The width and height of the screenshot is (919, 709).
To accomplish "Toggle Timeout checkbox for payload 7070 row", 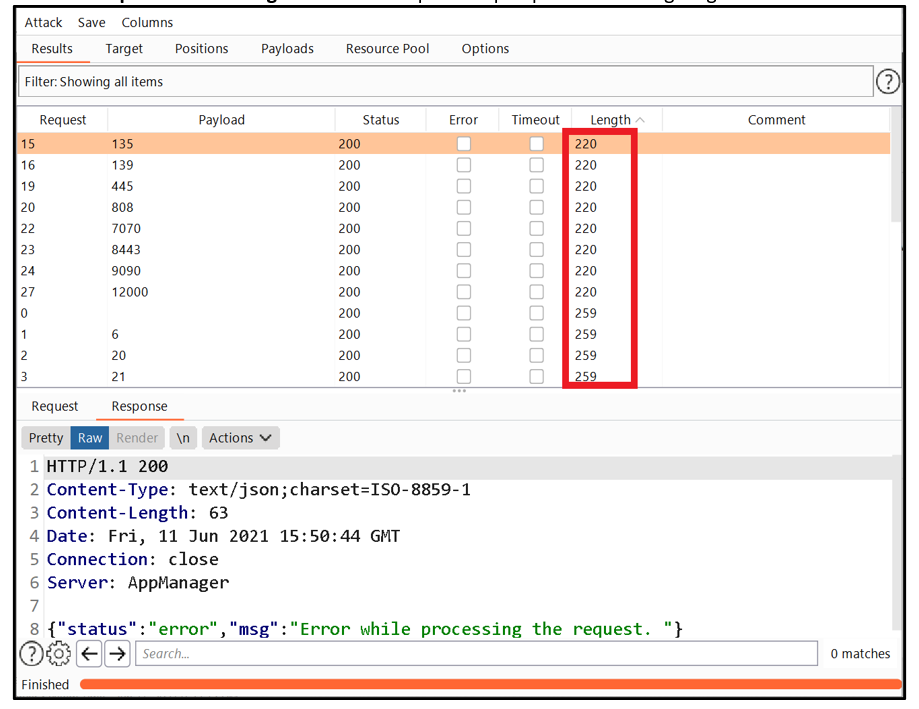I will (536, 229).
